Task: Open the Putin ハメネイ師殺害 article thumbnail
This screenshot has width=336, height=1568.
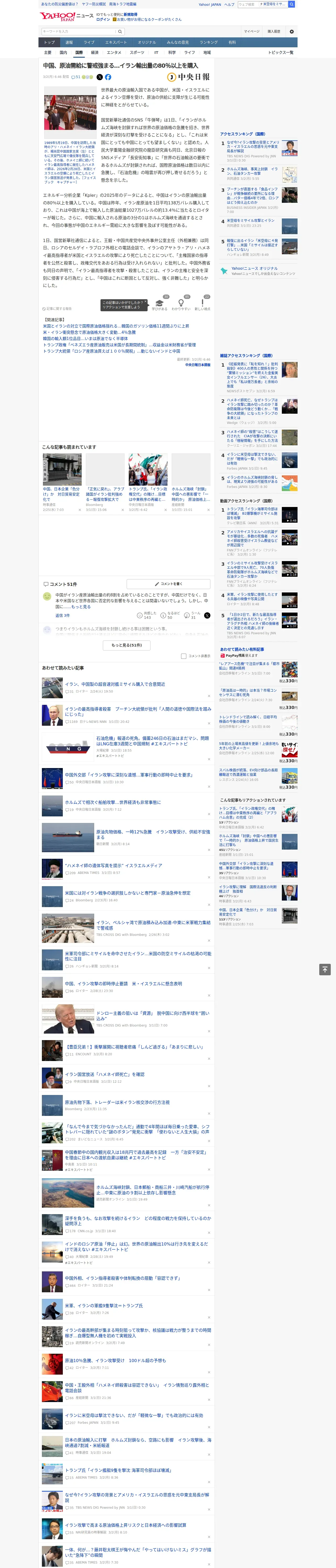Action: point(52,715)
